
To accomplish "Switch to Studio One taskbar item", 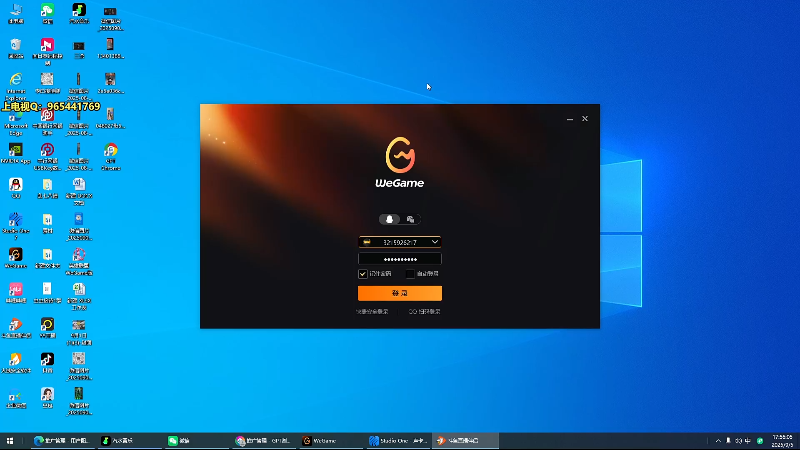I will point(397,441).
